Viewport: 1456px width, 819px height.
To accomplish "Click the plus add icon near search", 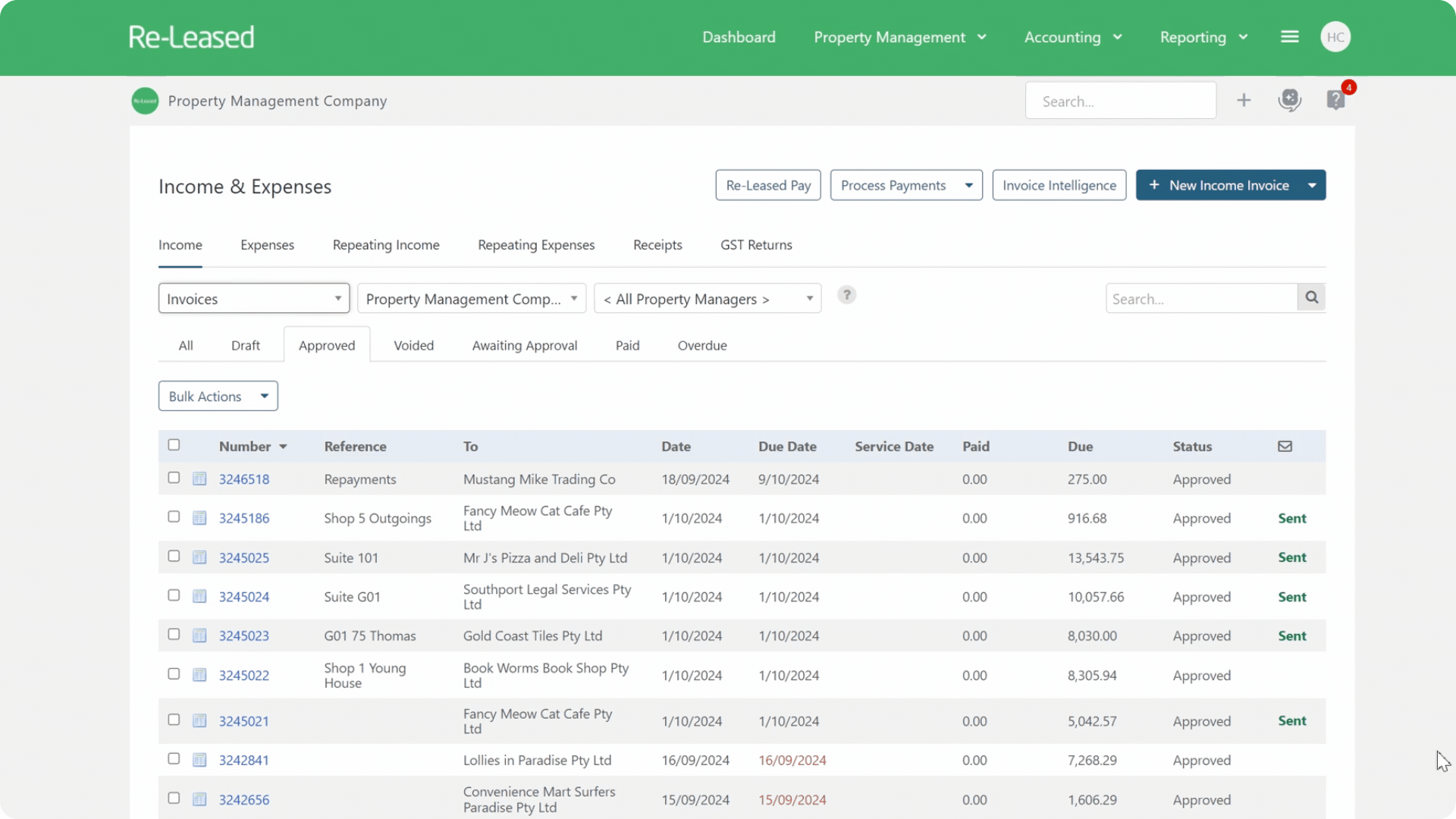I will [x=1244, y=100].
